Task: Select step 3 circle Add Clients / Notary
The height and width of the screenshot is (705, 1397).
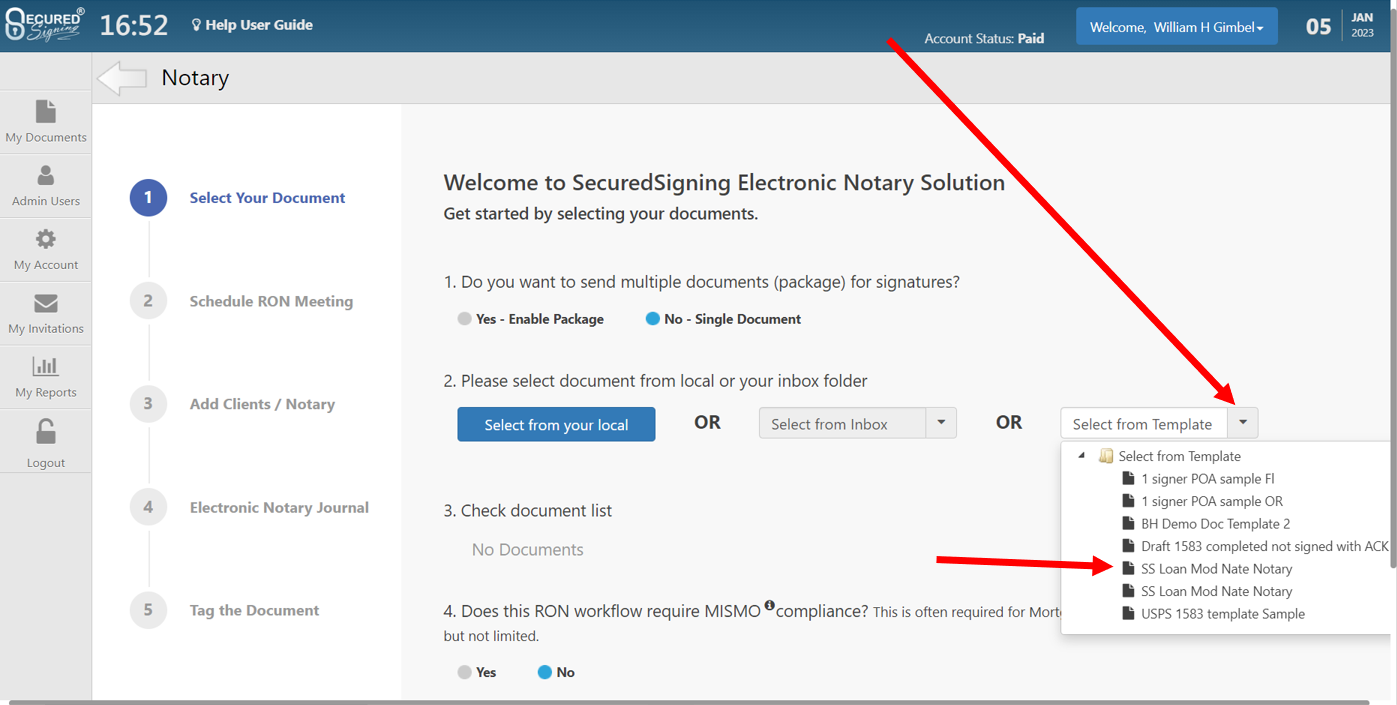Action: click(148, 404)
